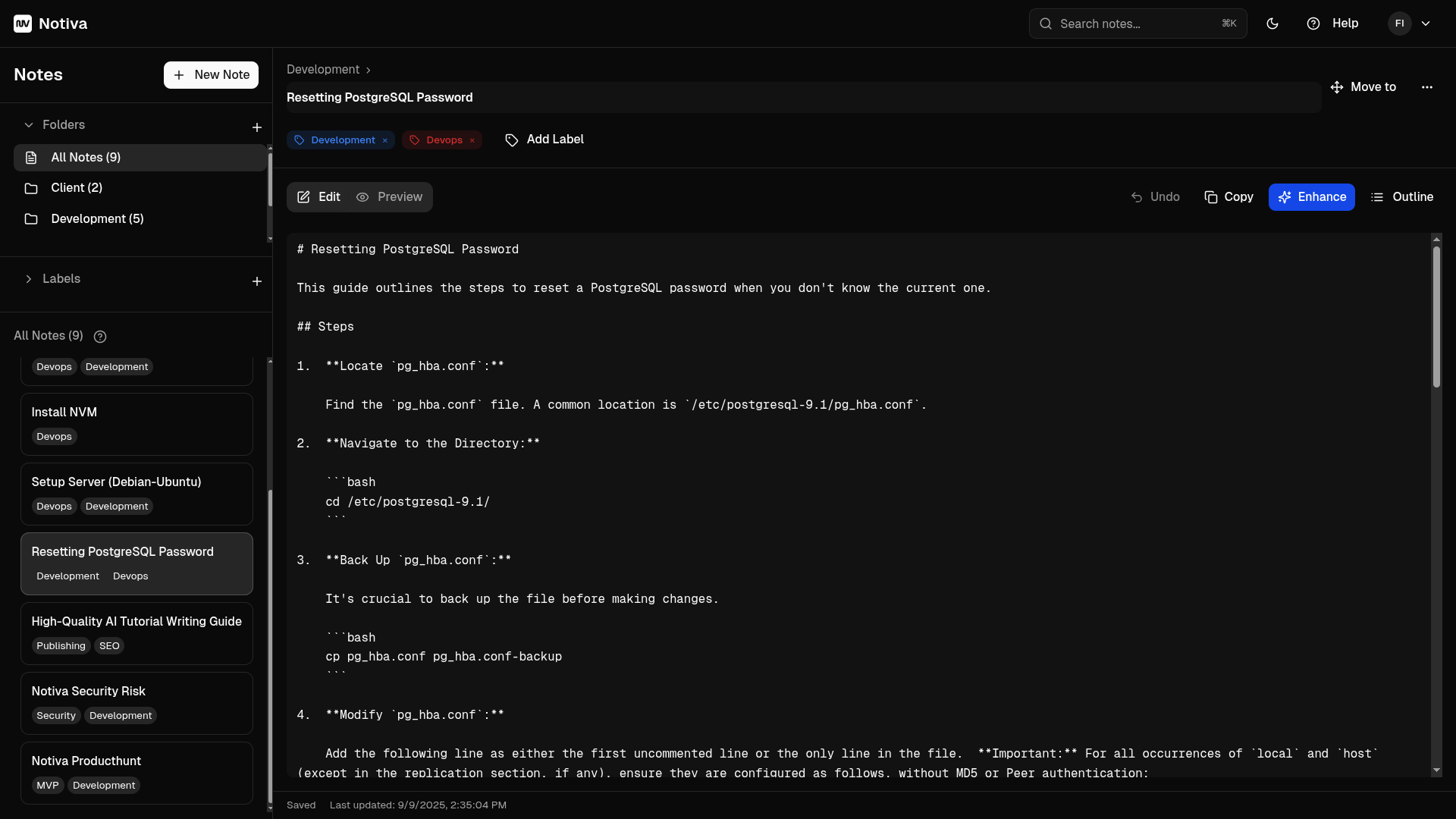This screenshot has width=1456, height=819.
Task: Click the Notiva logo icon
Action: [x=23, y=24]
